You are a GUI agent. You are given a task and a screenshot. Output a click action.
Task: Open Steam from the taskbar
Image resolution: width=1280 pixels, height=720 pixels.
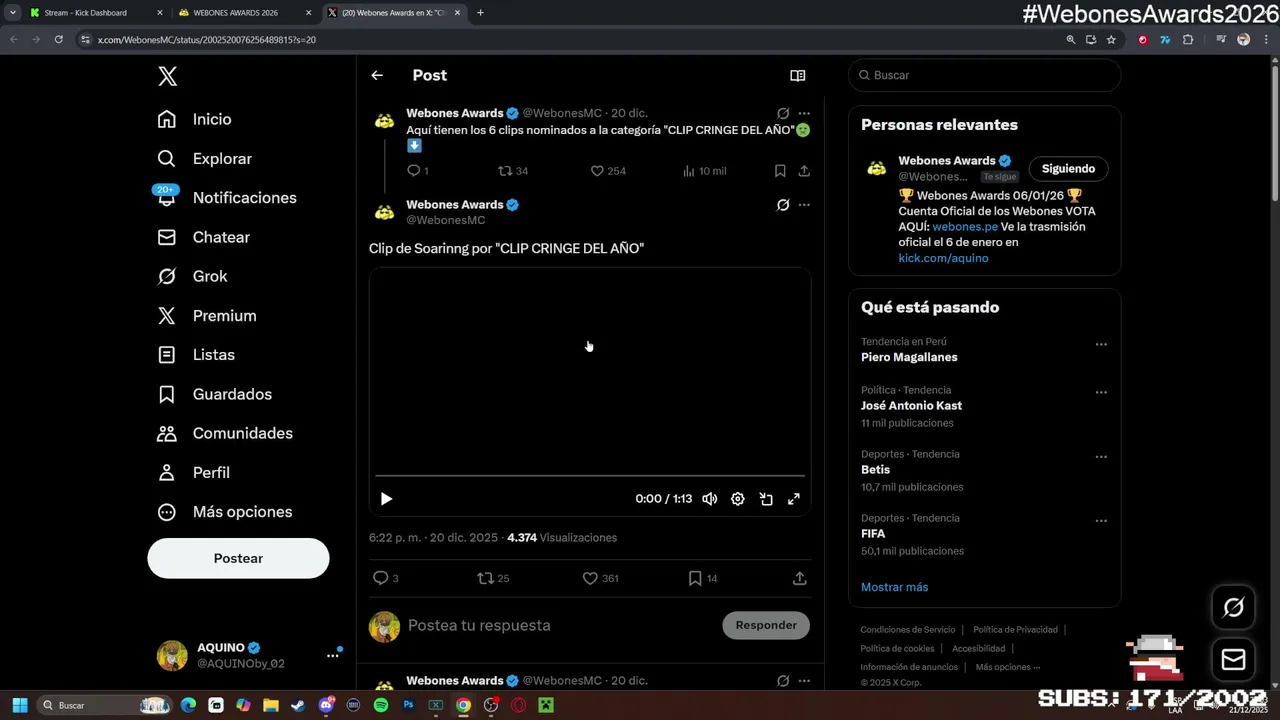click(298, 705)
